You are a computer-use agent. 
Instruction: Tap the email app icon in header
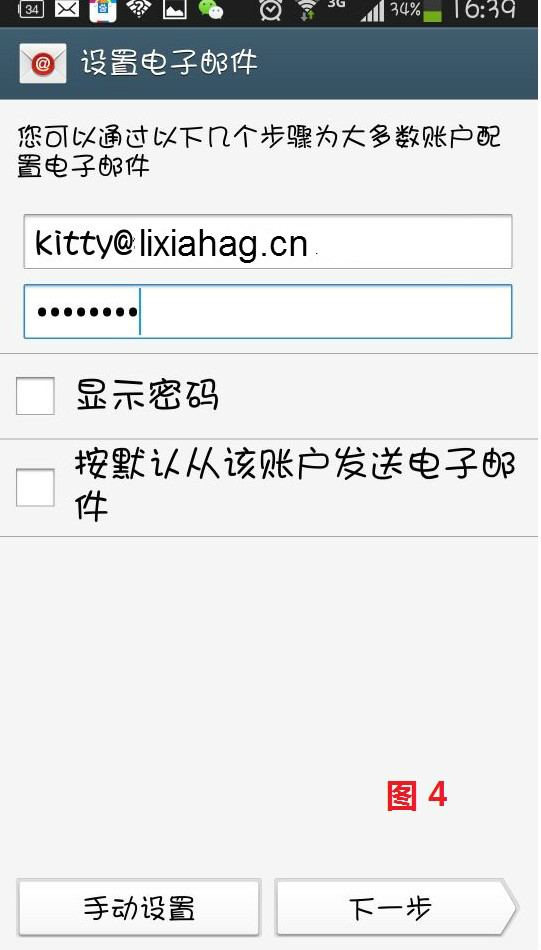42,63
